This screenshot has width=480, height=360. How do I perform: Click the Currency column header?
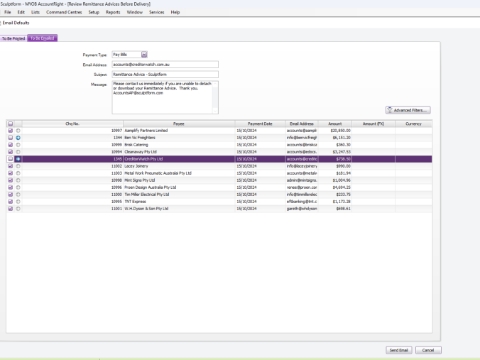tap(414, 124)
